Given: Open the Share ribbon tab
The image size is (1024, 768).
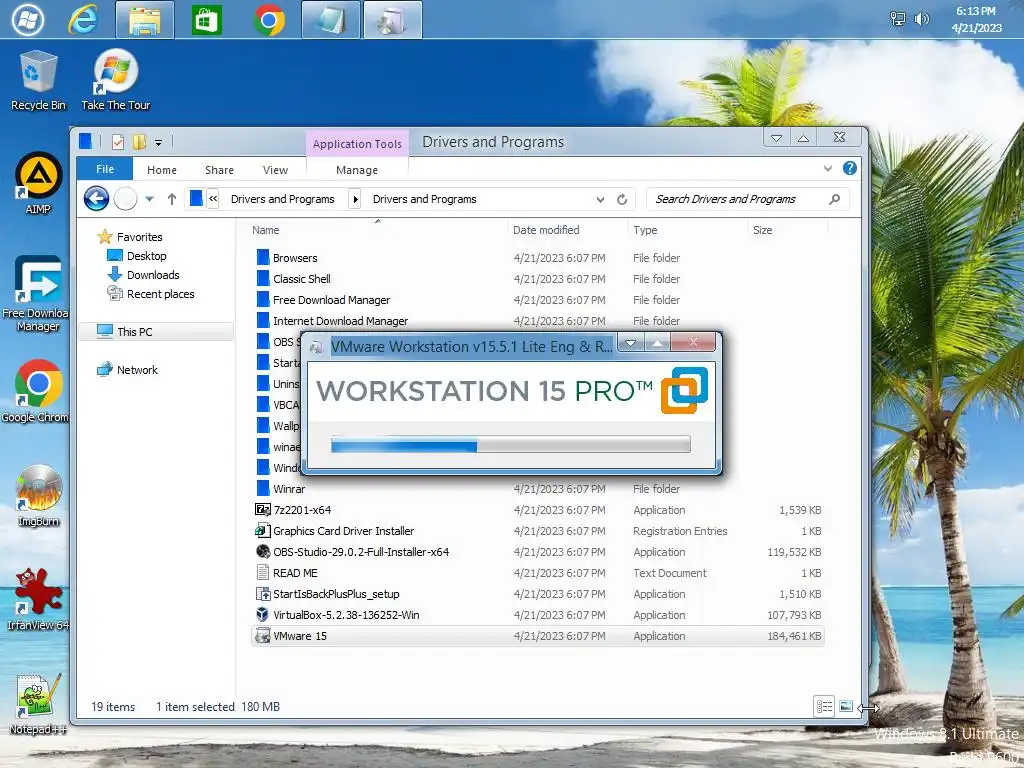Looking at the screenshot, I should point(219,170).
